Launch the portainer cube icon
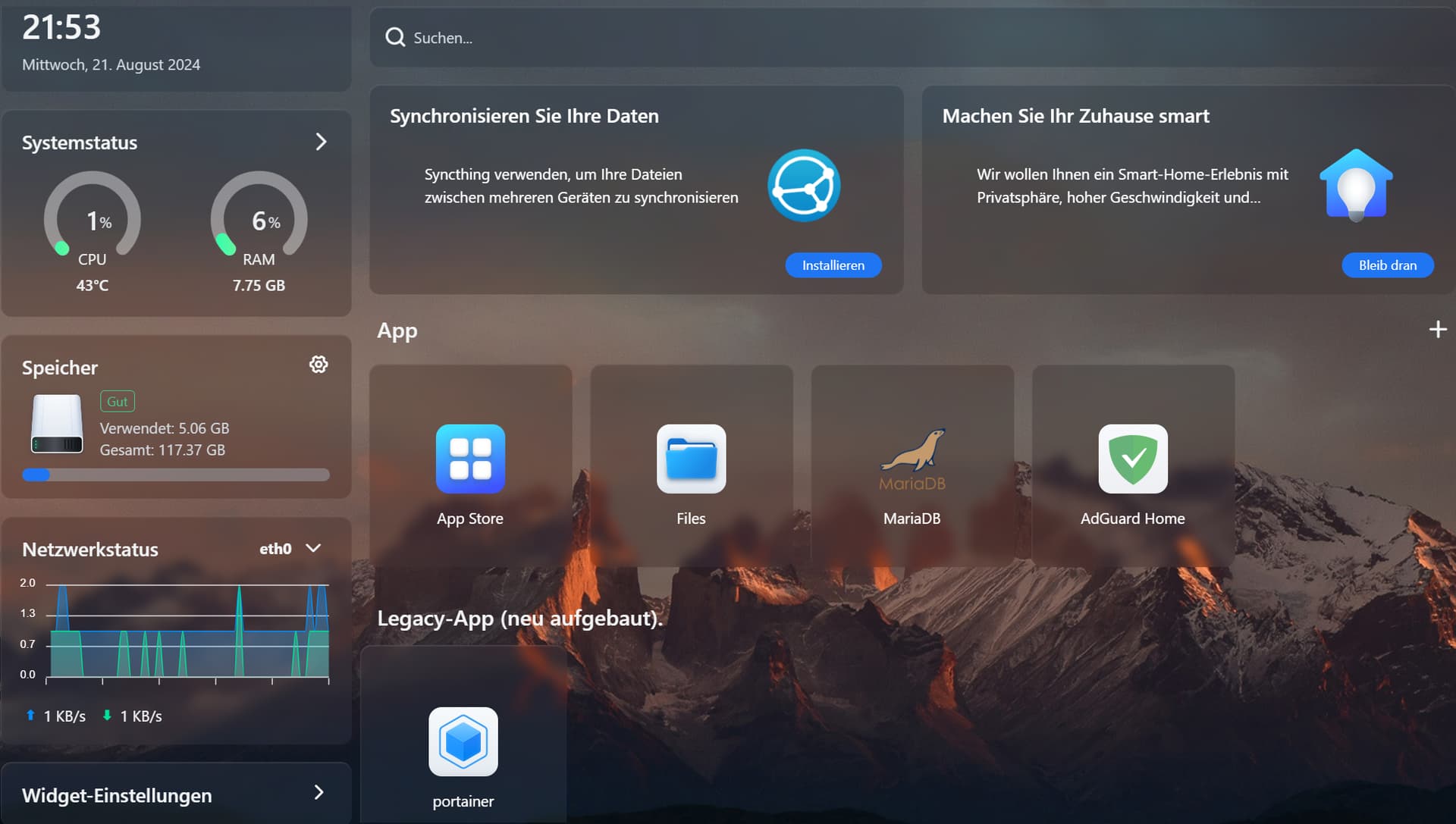Image resolution: width=1456 pixels, height=824 pixels. (463, 741)
